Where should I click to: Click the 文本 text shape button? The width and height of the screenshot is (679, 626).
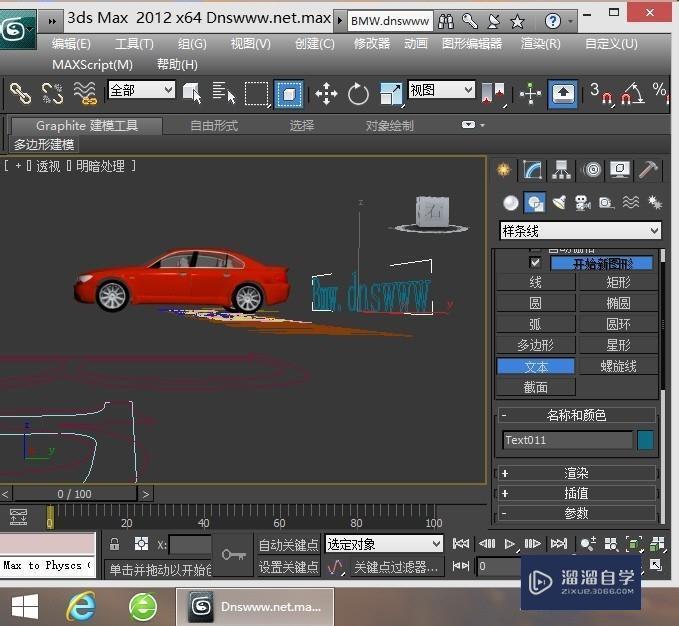click(x=535, y=366)
